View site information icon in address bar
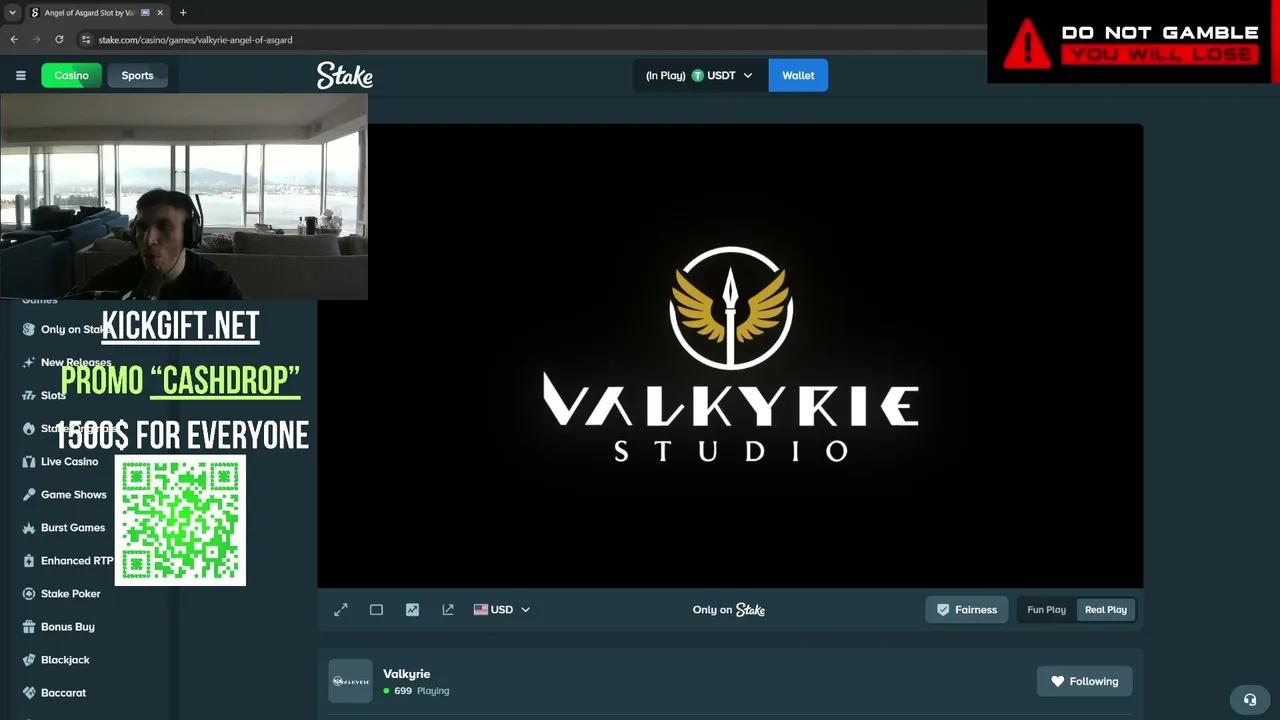This screenshot has width=1280, height=720. click(86, 39)
